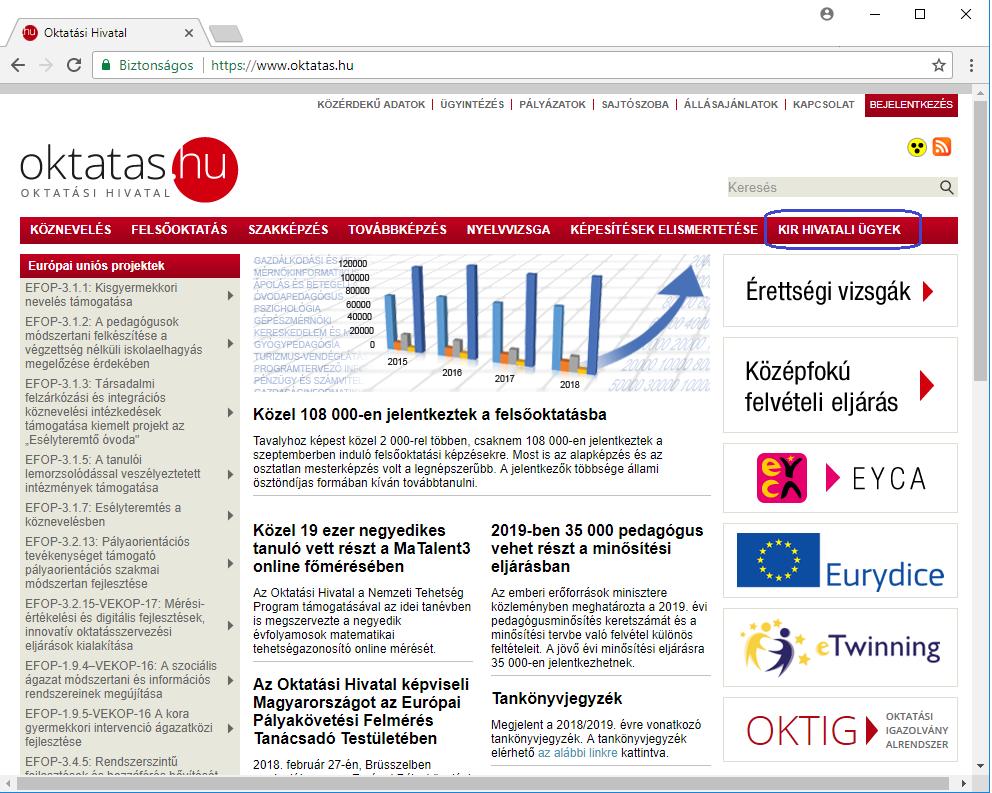Expand EFOP-3.1.5 tanulói lemorzsolódással arrow

230,474
